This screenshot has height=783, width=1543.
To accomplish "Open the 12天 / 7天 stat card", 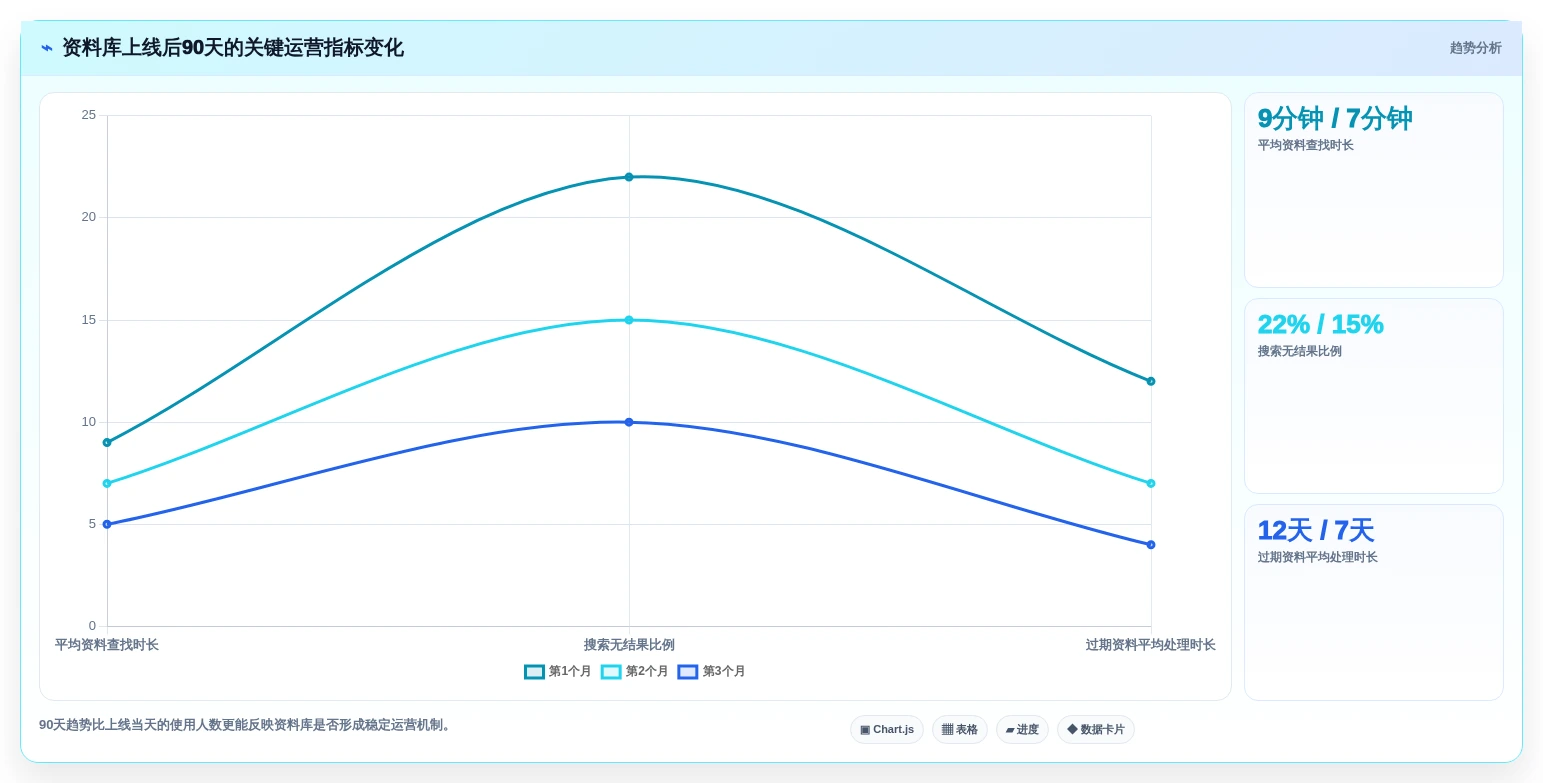I will pyautogui.click(x=1374, y=603).
